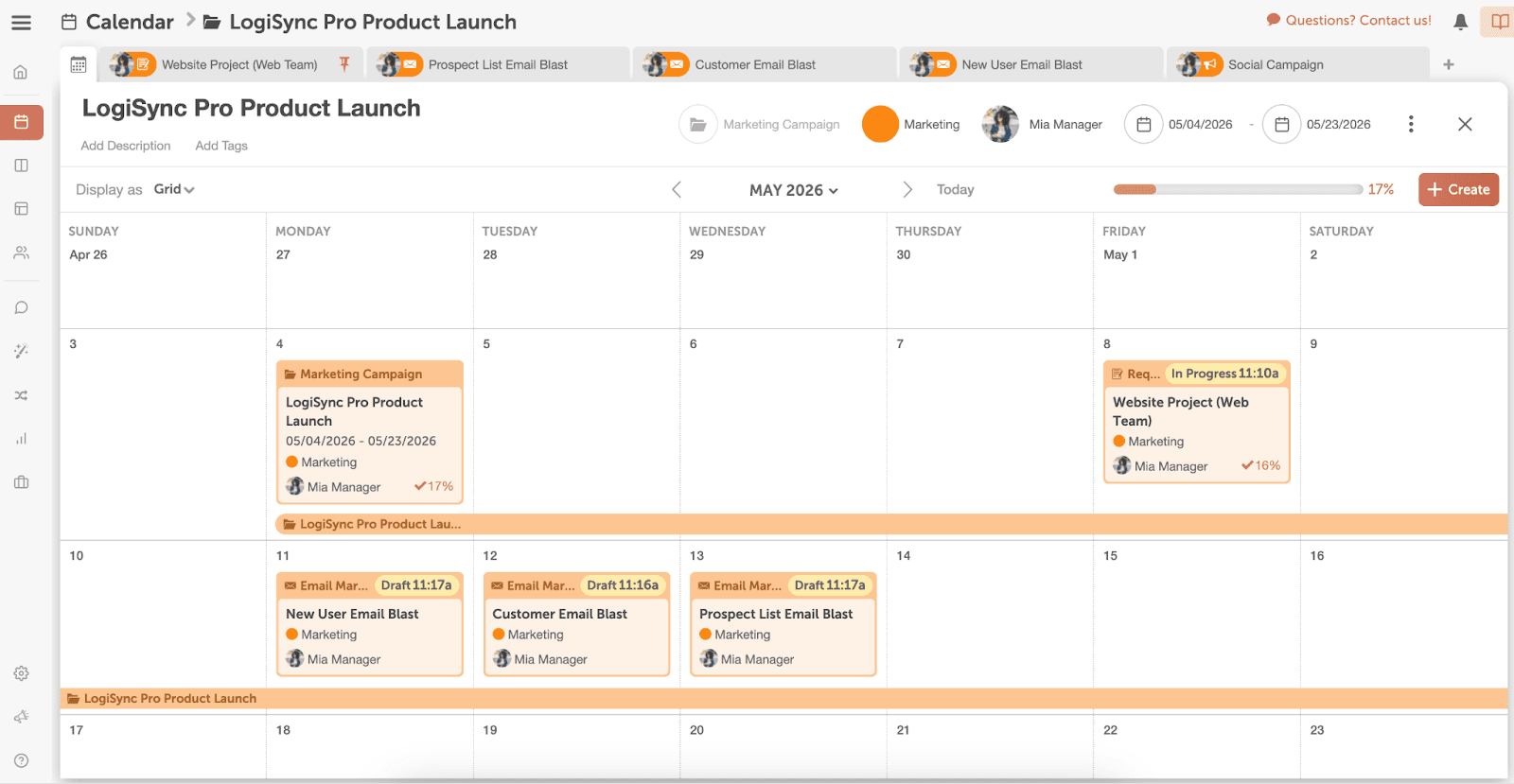Switch to Social Campaign tab
This screenshot has width=1514, height=784.
(1275, 64)
